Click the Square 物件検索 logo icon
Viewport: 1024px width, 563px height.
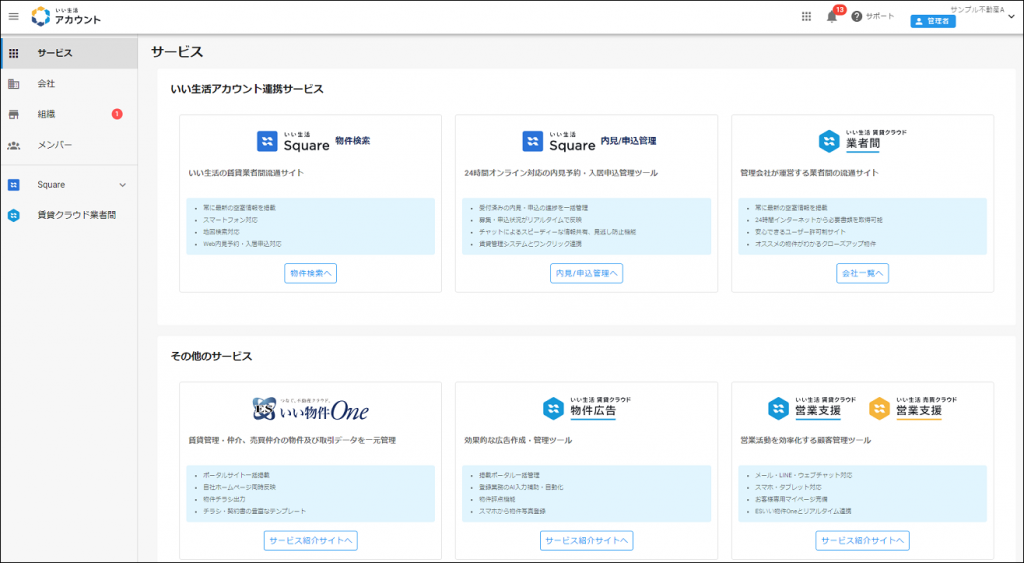tap(268, 141)
